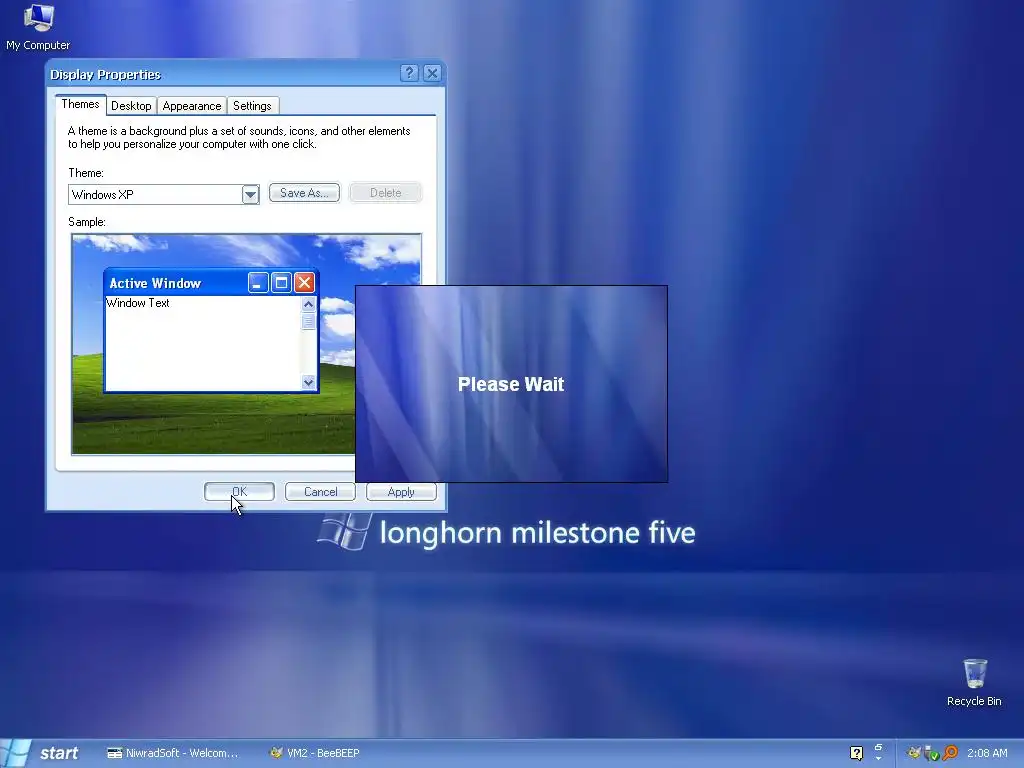Expand the Theme dropdown arrow
The image size is (1024, 768).
point(250,195)
